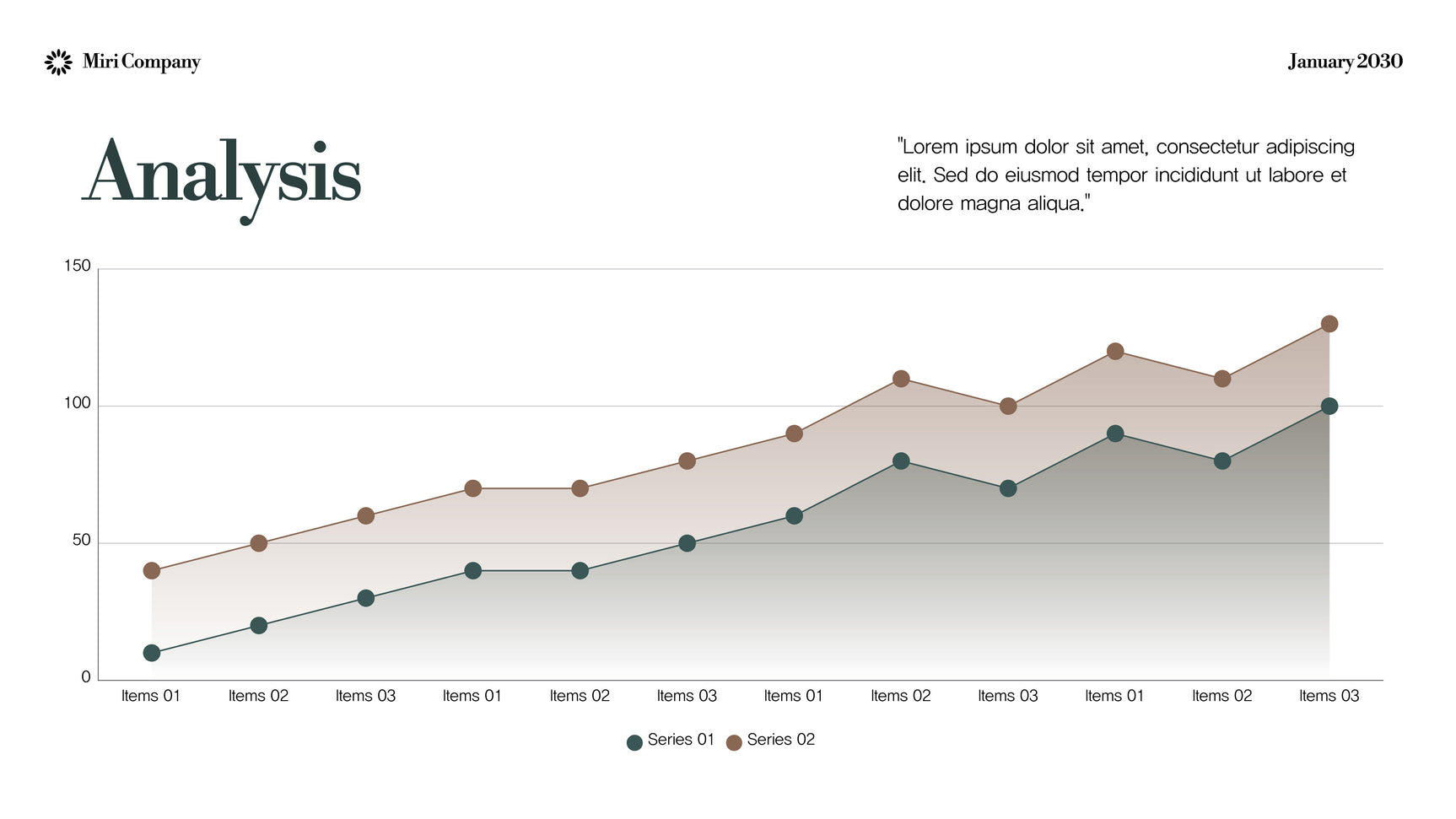Pick the final Series 01 data point
Image resolution: width=1456 pixels, height=819 pixels.
pos(1329,407)
